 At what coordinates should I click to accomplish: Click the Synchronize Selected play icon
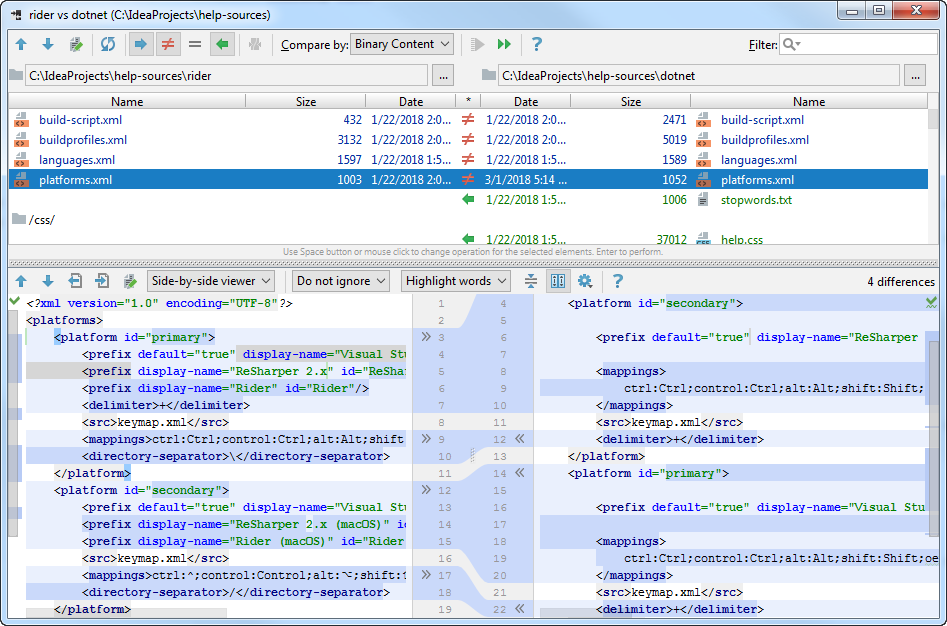(x=477, y=44)
